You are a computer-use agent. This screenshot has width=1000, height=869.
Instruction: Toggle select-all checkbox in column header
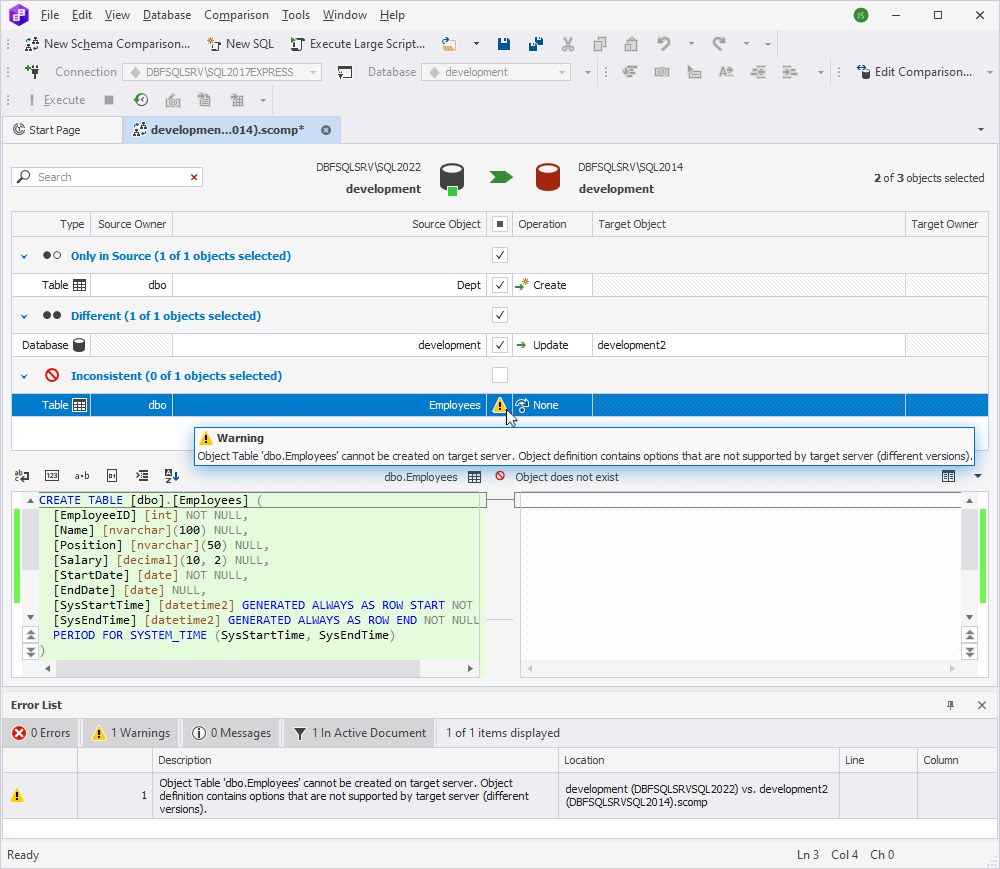pyautogui.click(x=500, y=224)
